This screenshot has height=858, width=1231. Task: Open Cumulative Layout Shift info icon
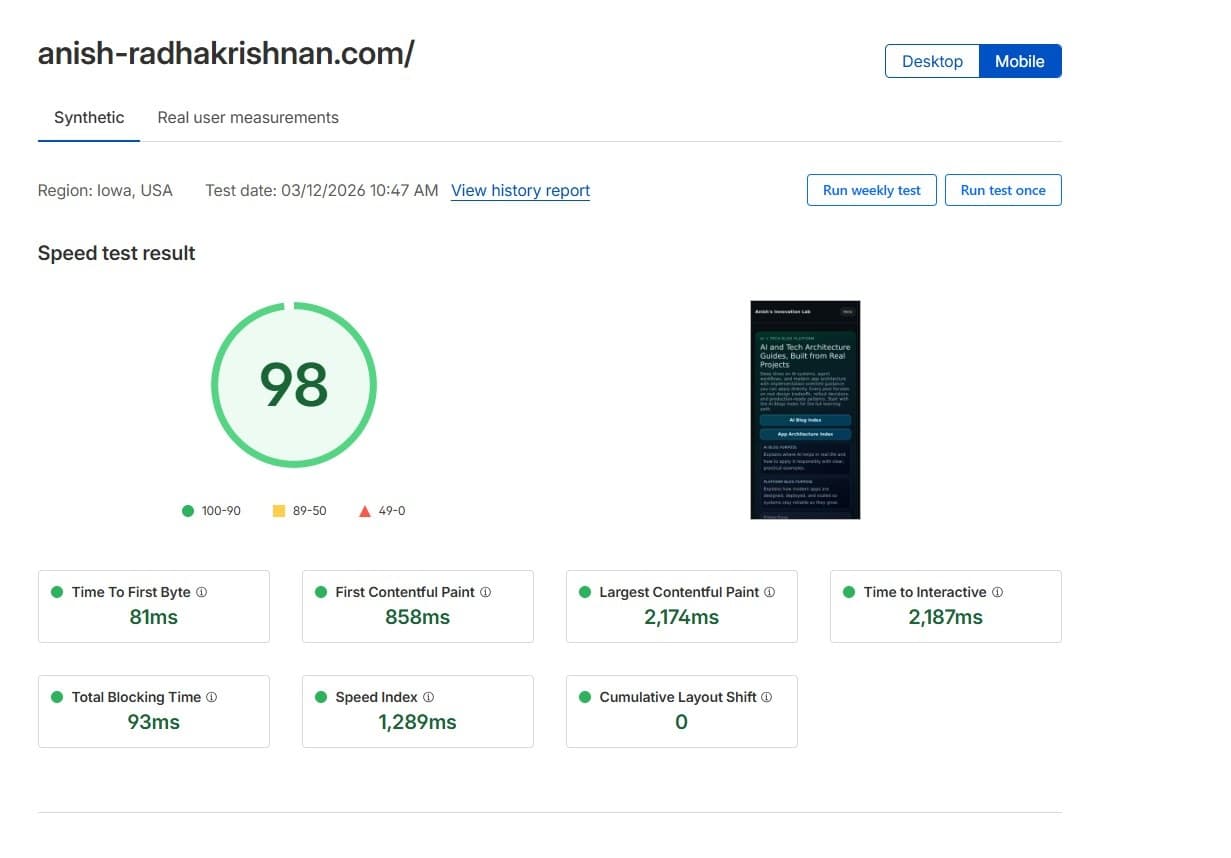[766, 697]
